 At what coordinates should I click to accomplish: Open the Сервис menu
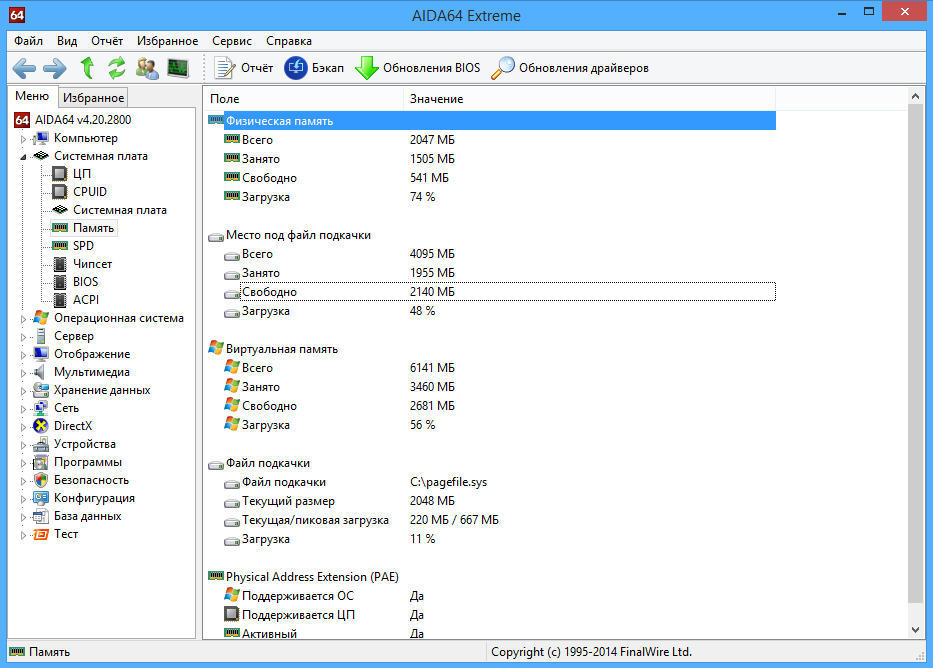point(232,41)
